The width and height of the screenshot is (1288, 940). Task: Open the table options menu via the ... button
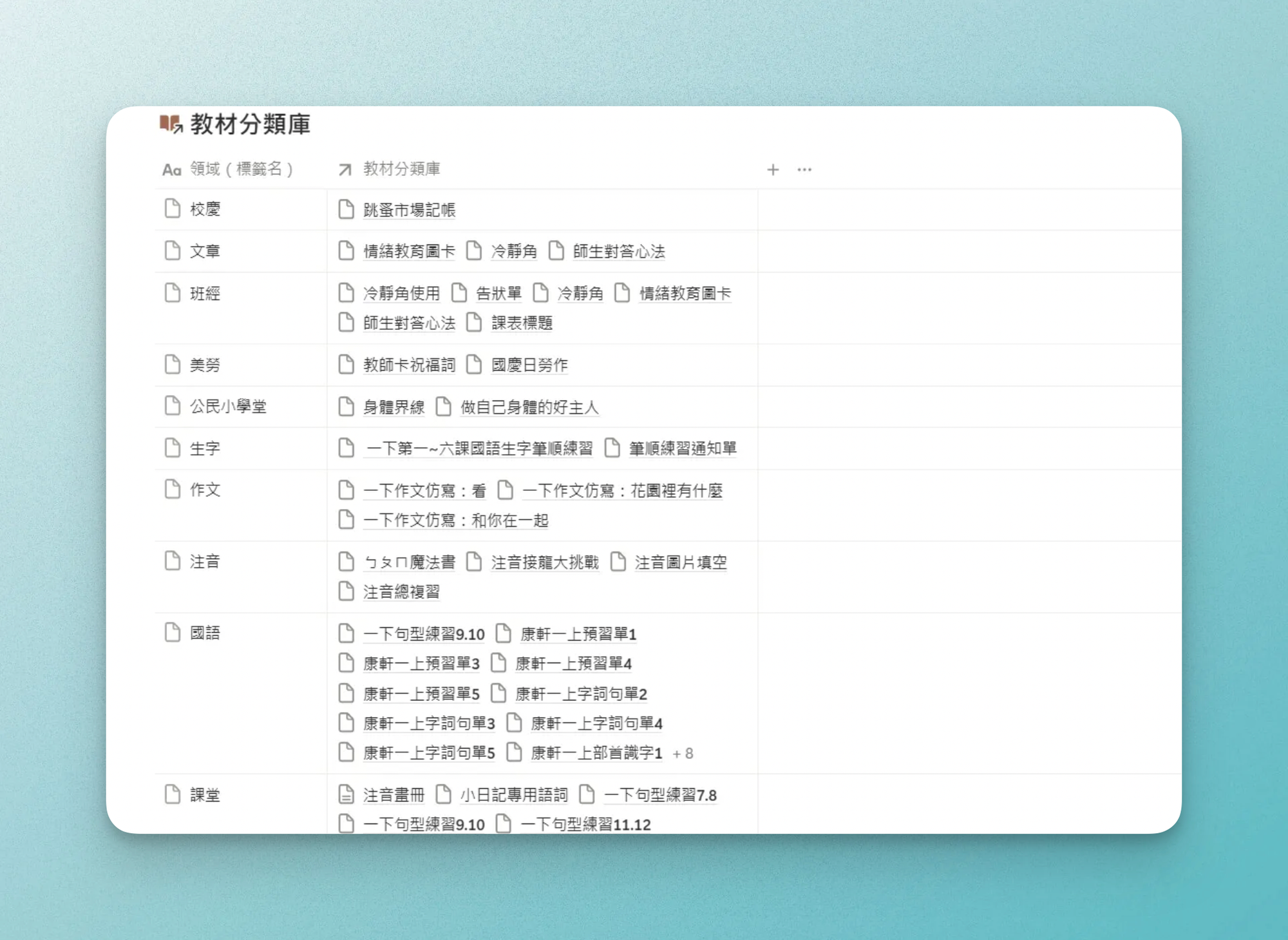(x=804, y=169)
